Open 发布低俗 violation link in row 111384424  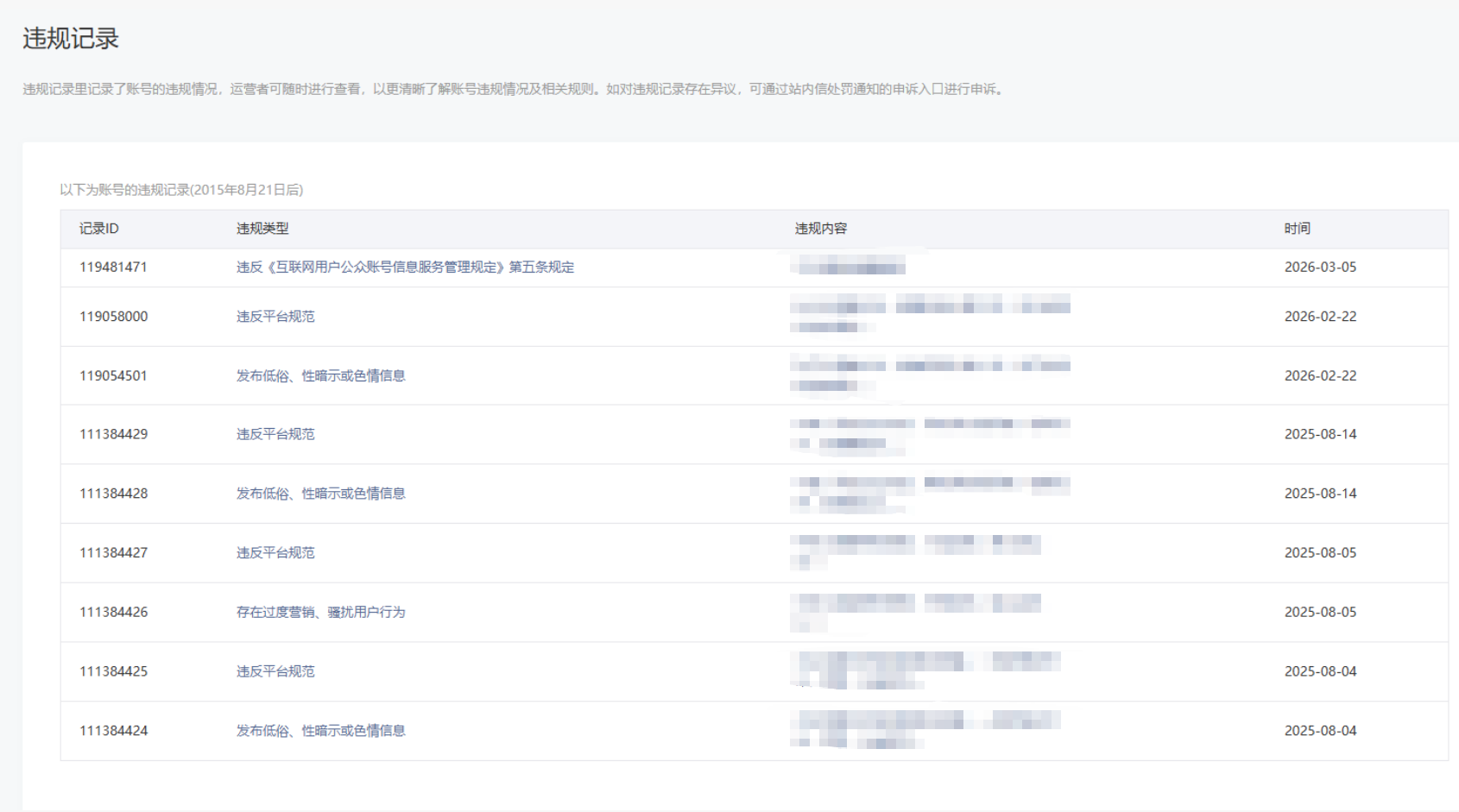point(320,731)
